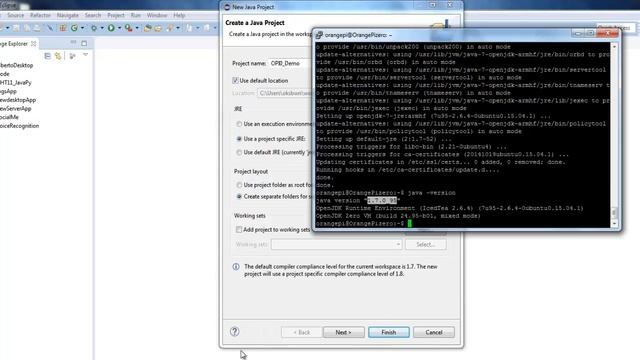
Task: Open the Source menu
Action: (x=16, y=15)
